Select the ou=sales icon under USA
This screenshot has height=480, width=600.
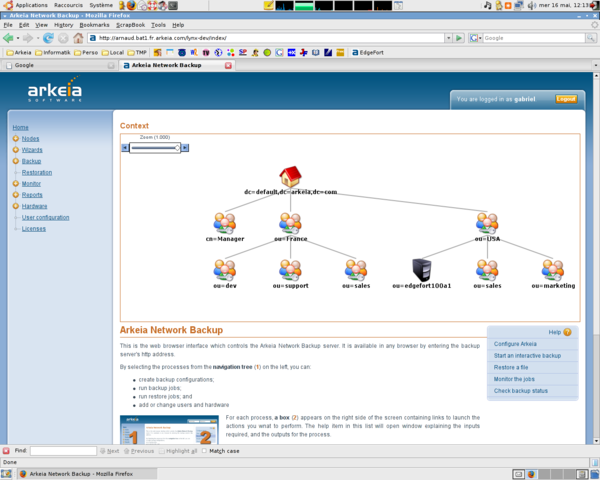487,270
